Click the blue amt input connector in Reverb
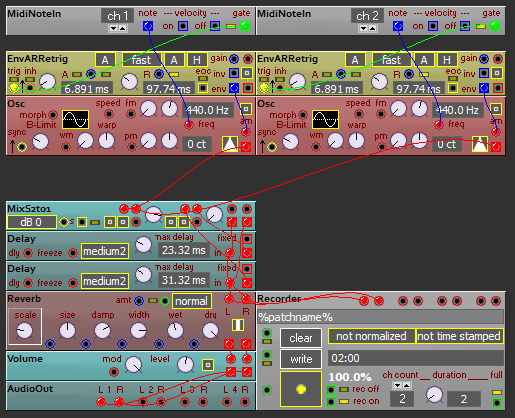This screenshot has height=418, width=515. (x=139, y=301)
